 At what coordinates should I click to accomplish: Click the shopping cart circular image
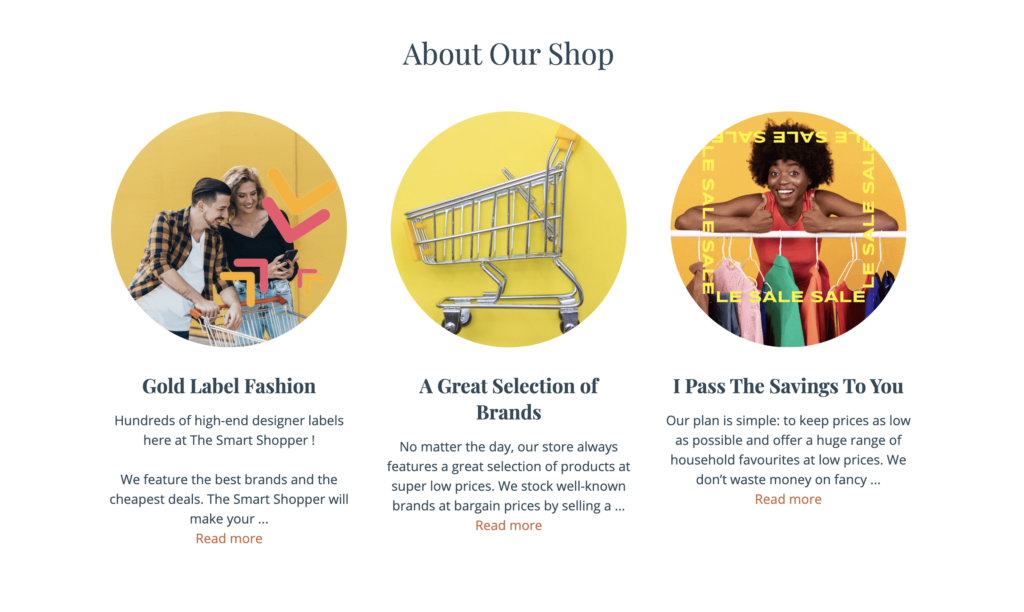point(508,229)
